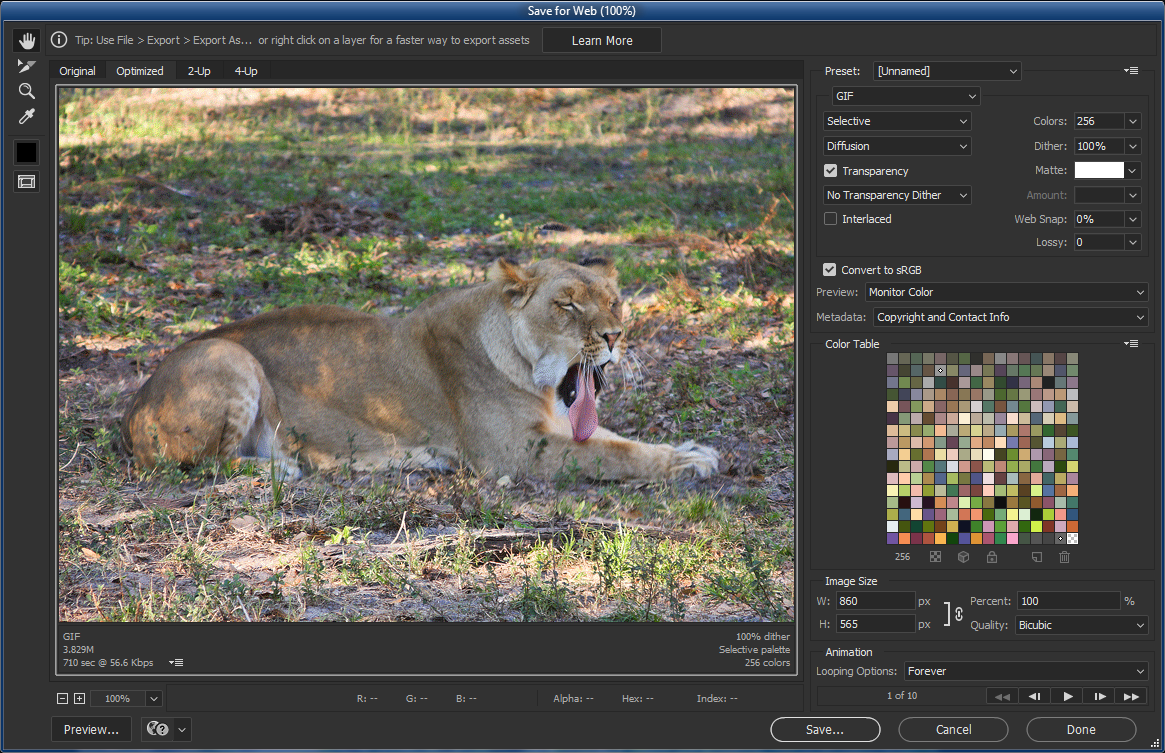Enable the Interlaced option
1165x753 pixels.
tap(830, 218)
